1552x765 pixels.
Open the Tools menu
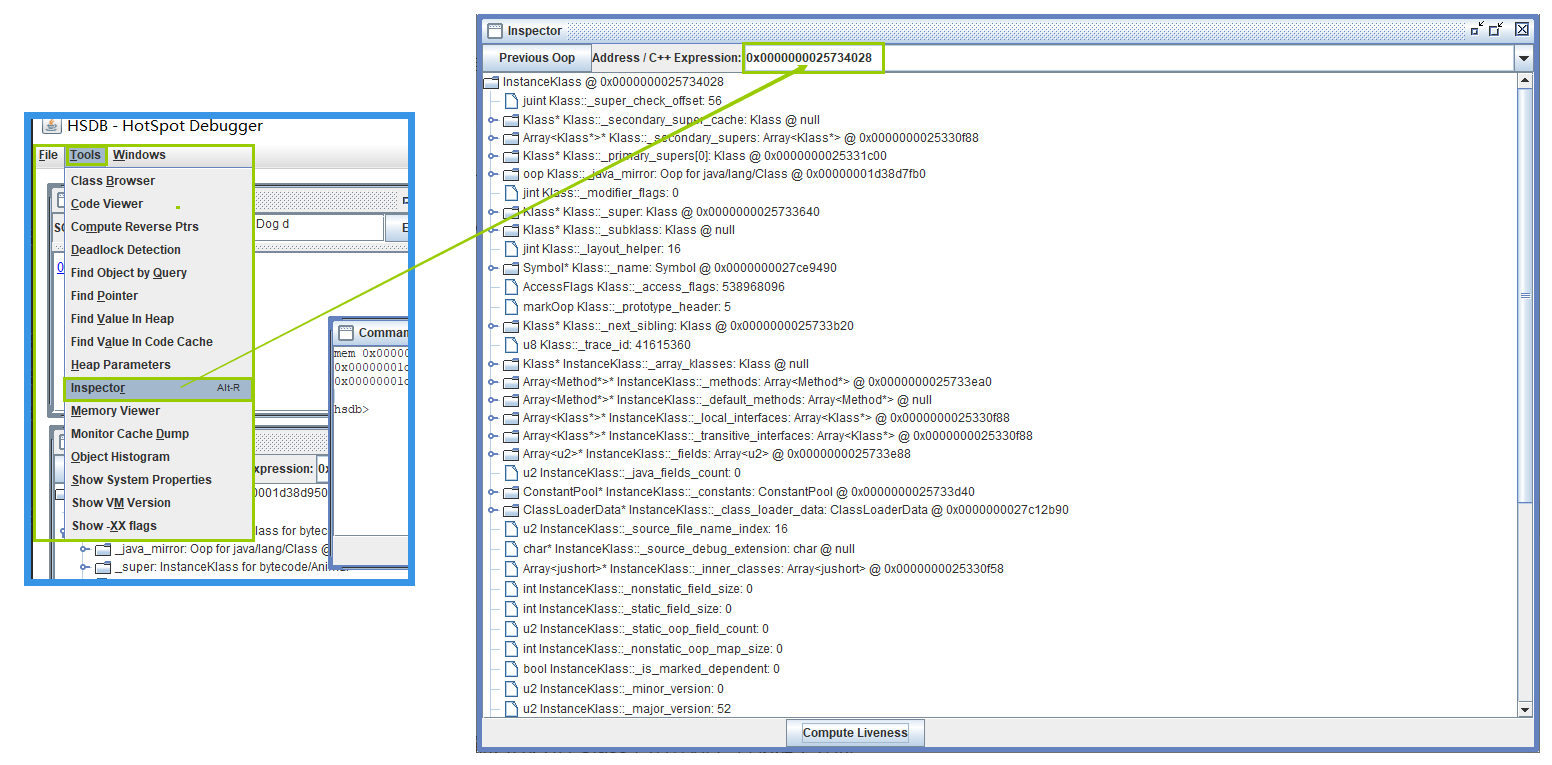coord(86,155)
